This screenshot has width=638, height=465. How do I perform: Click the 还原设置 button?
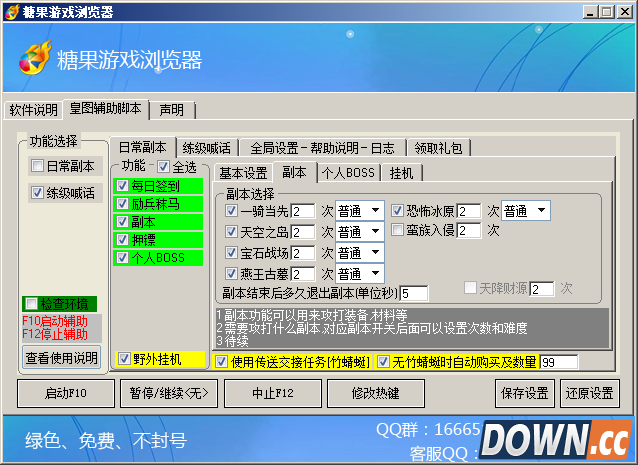point(590,393)
